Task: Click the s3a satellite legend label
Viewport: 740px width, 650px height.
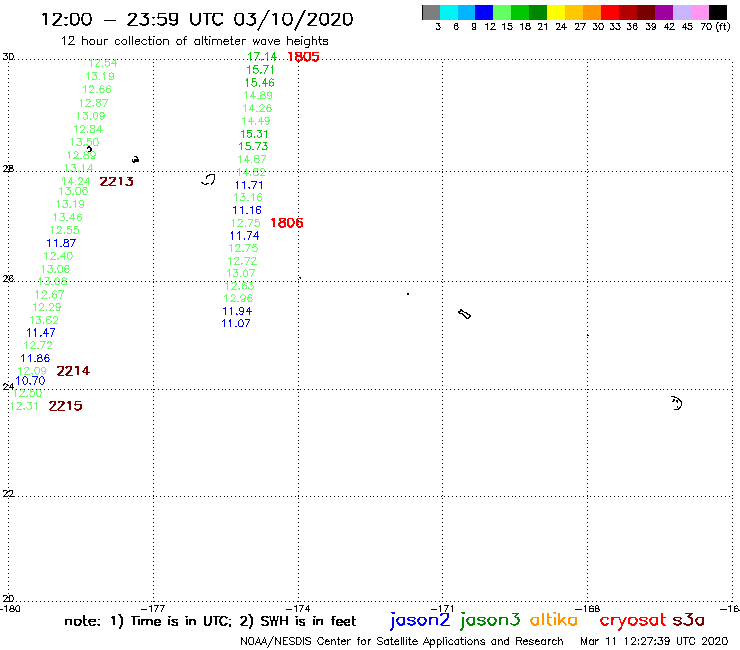Action: (689, 620)
